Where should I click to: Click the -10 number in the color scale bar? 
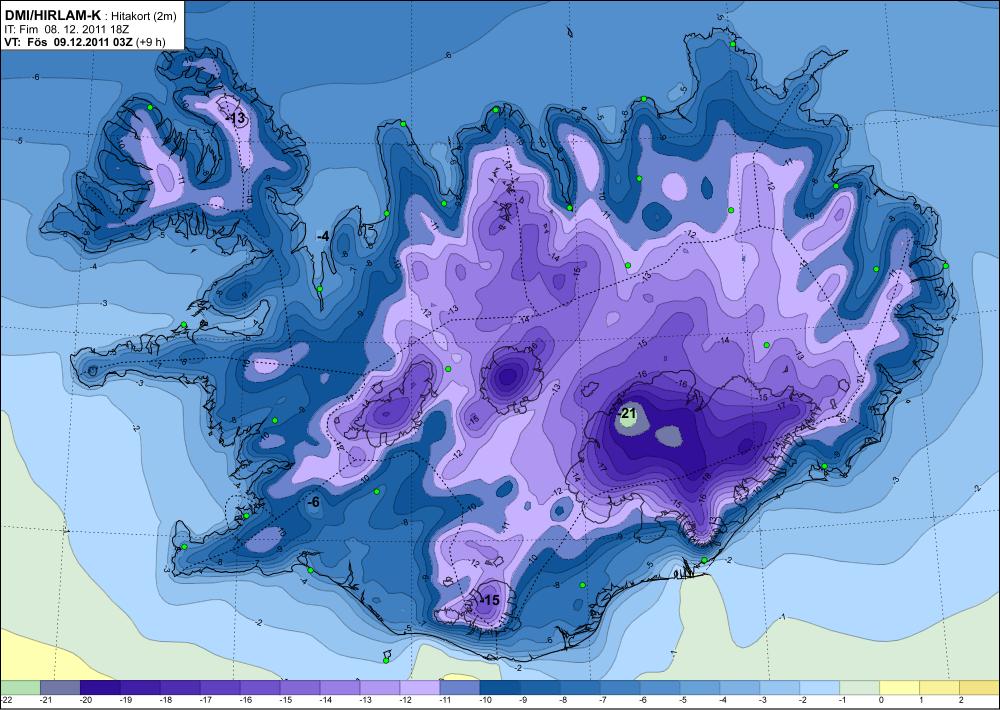pos(485,700)
